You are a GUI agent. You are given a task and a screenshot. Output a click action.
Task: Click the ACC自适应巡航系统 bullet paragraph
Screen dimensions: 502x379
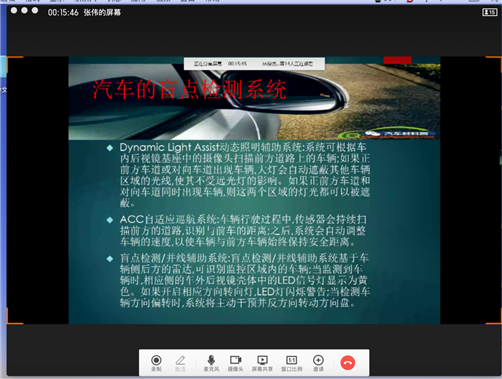[x=243, y=230]
